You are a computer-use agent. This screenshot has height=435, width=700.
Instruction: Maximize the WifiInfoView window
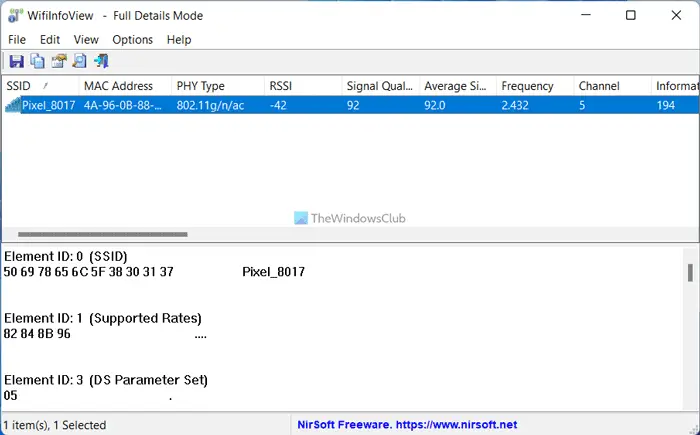coord(631,15)
